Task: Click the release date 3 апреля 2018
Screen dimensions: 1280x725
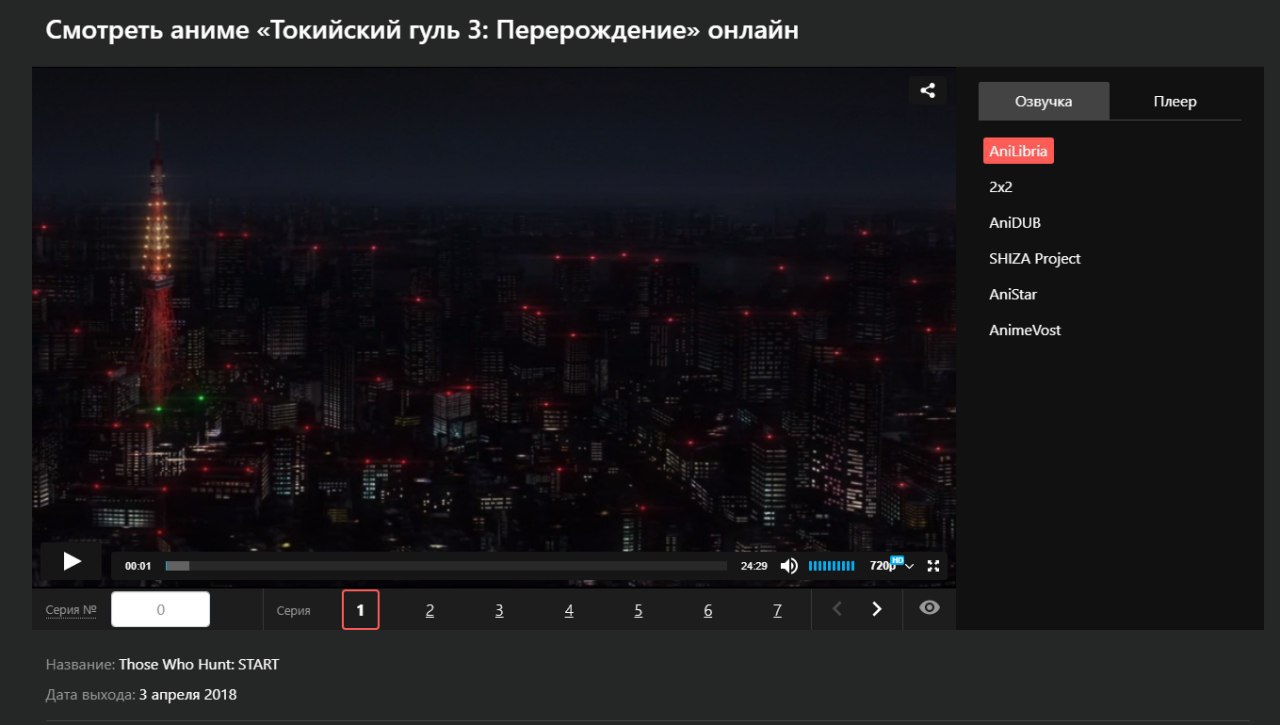Action: pyautogui.click(x=188, y=694)
